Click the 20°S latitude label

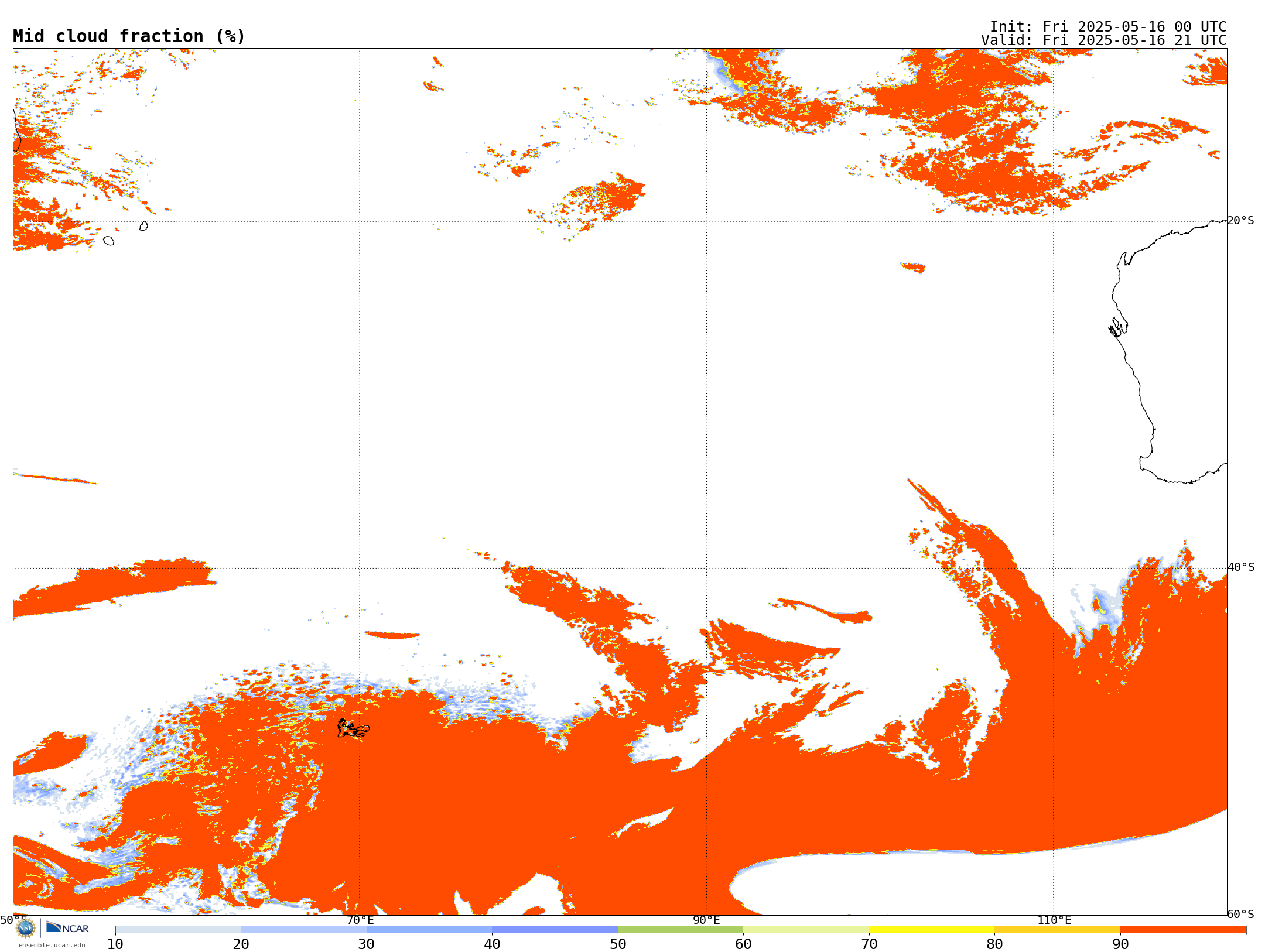(x=1241, y=221)
